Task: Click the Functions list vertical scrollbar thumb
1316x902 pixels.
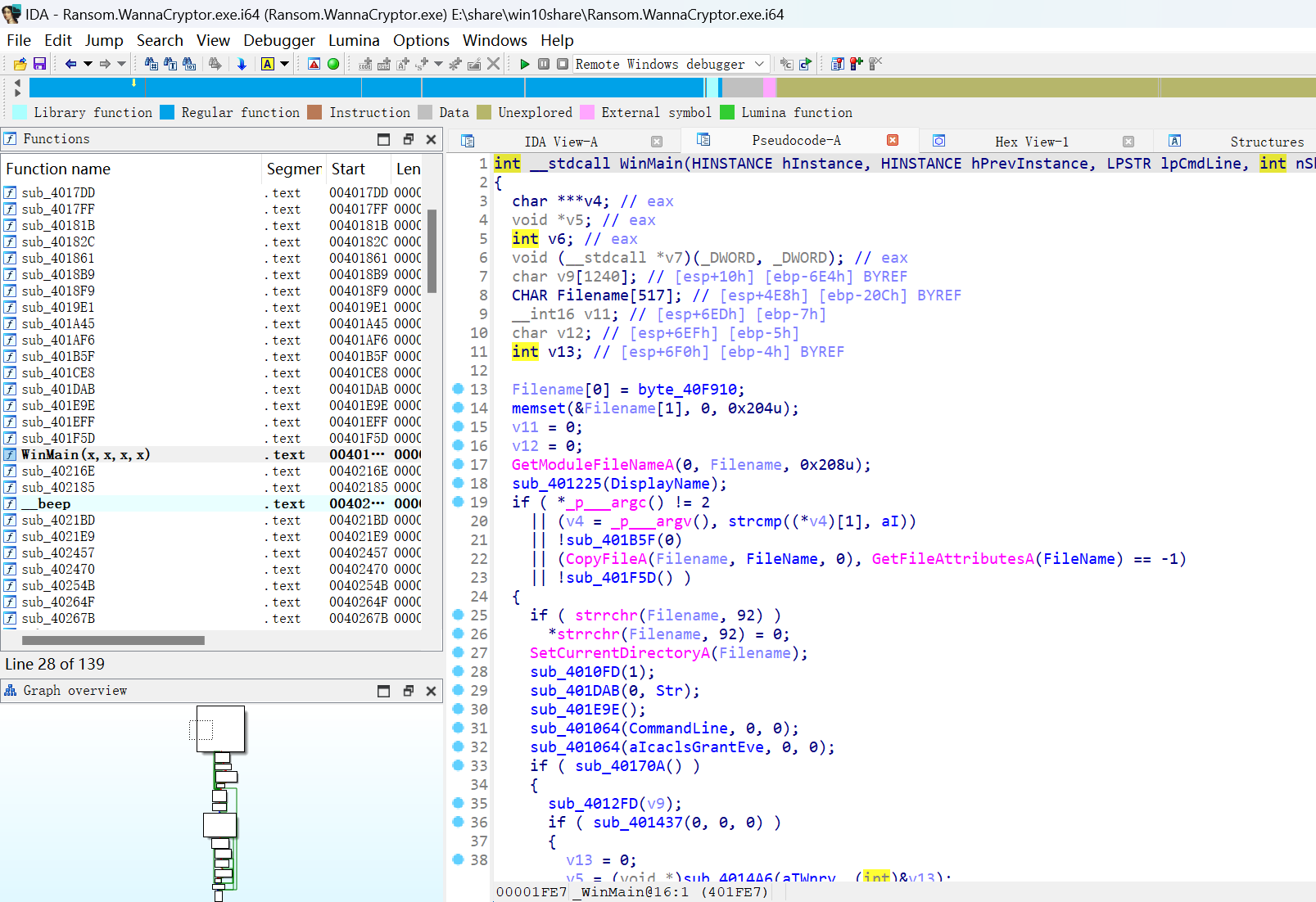Action: click(x=432, y=250)
